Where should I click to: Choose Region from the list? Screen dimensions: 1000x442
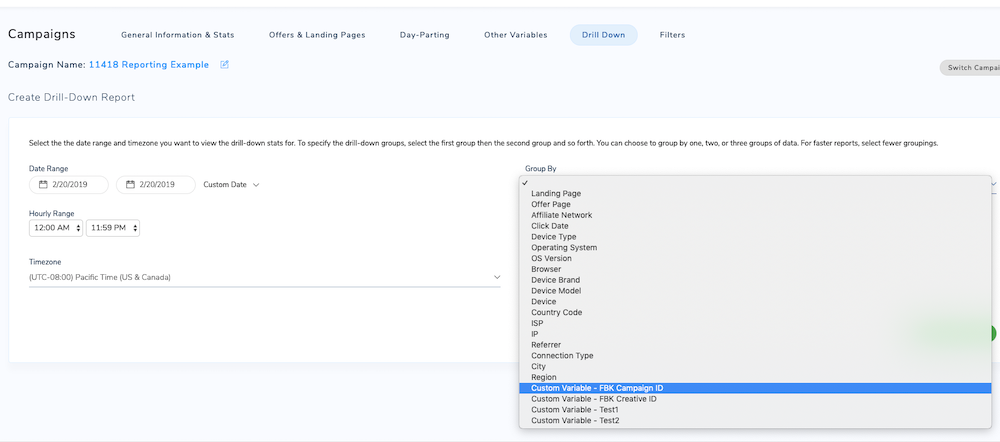[x=755, y=377]
